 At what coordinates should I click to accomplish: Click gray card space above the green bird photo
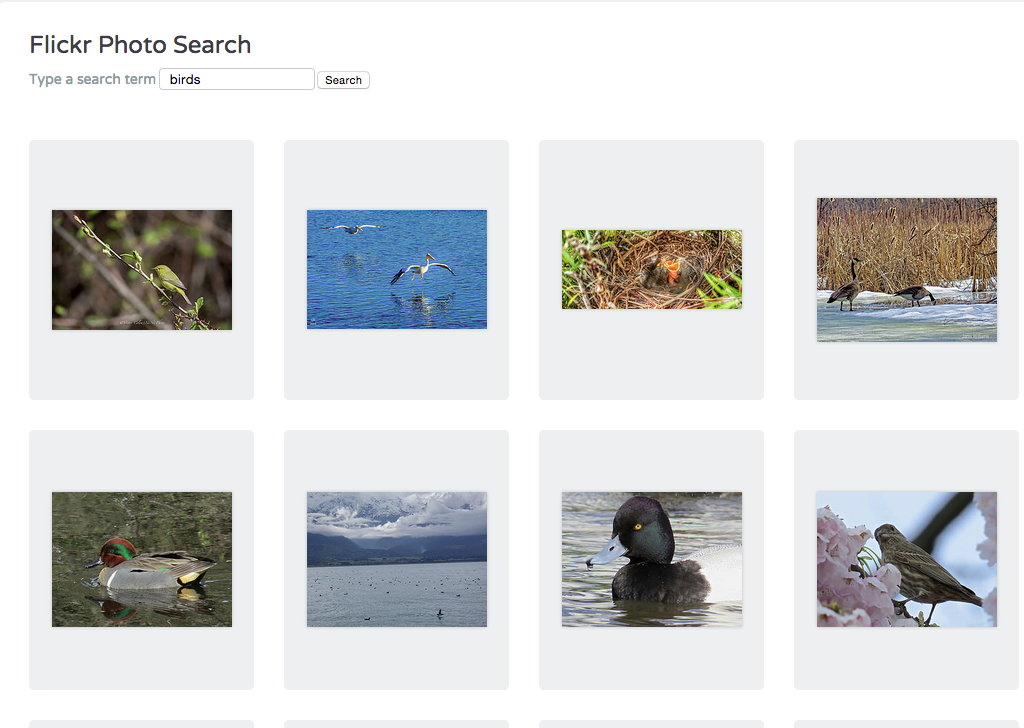142,175
